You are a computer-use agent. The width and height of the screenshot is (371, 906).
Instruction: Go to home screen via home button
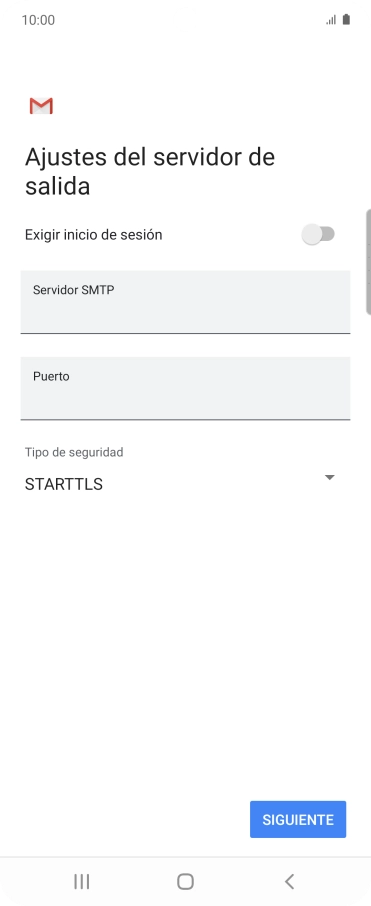[x=185, y=881]
